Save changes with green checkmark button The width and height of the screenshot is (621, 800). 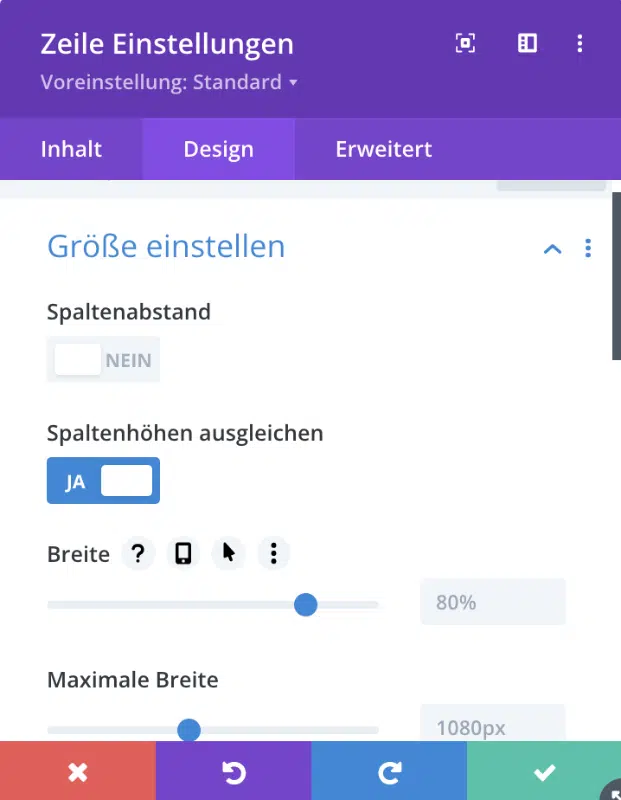pyautogui.click(x=544, y=771)
